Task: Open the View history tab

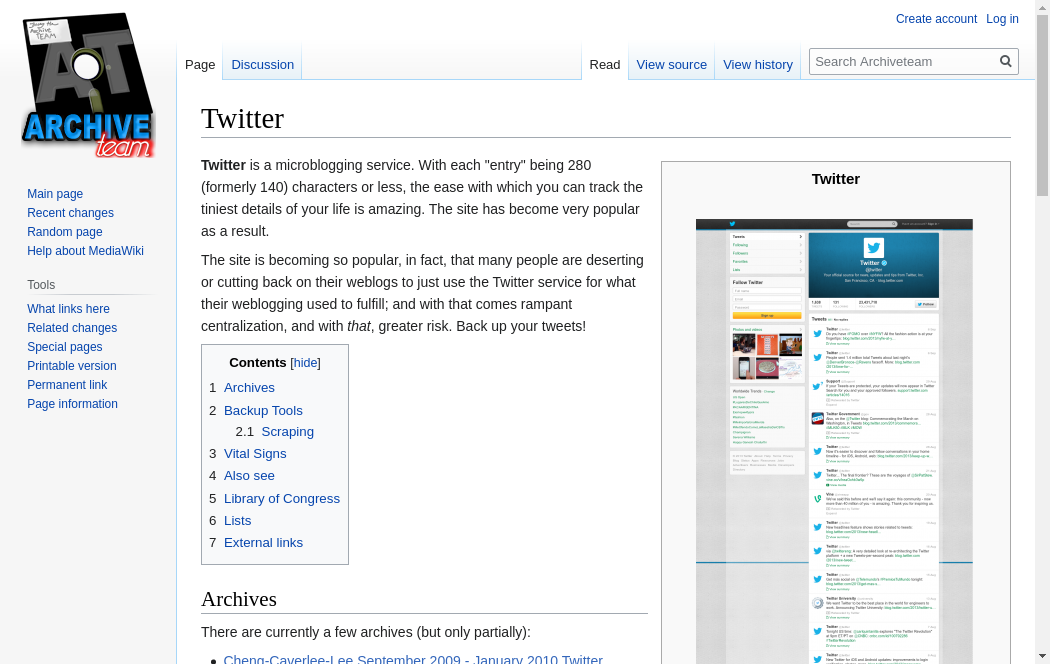Action: (x=757, y=64)
